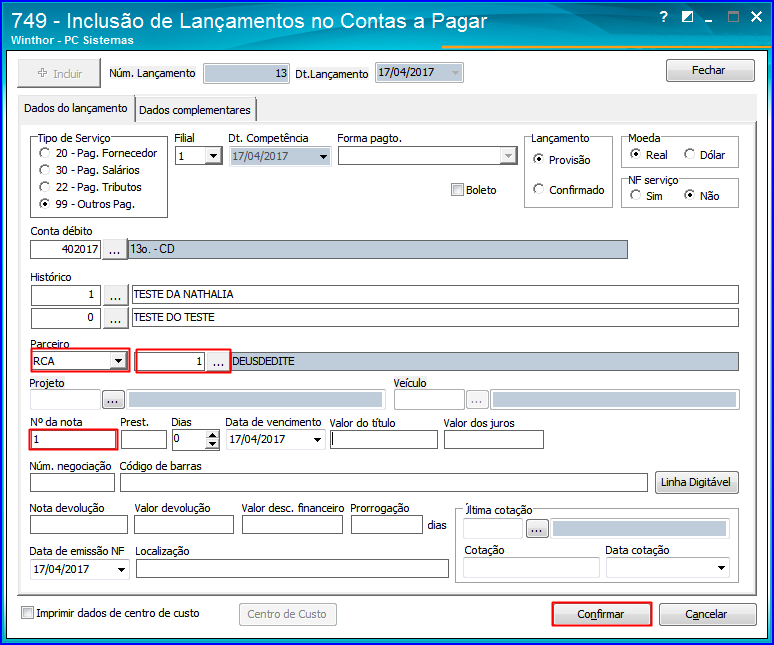
Task: Click Código de barras field
Action: pyautogui.click(x=384, y=483)
